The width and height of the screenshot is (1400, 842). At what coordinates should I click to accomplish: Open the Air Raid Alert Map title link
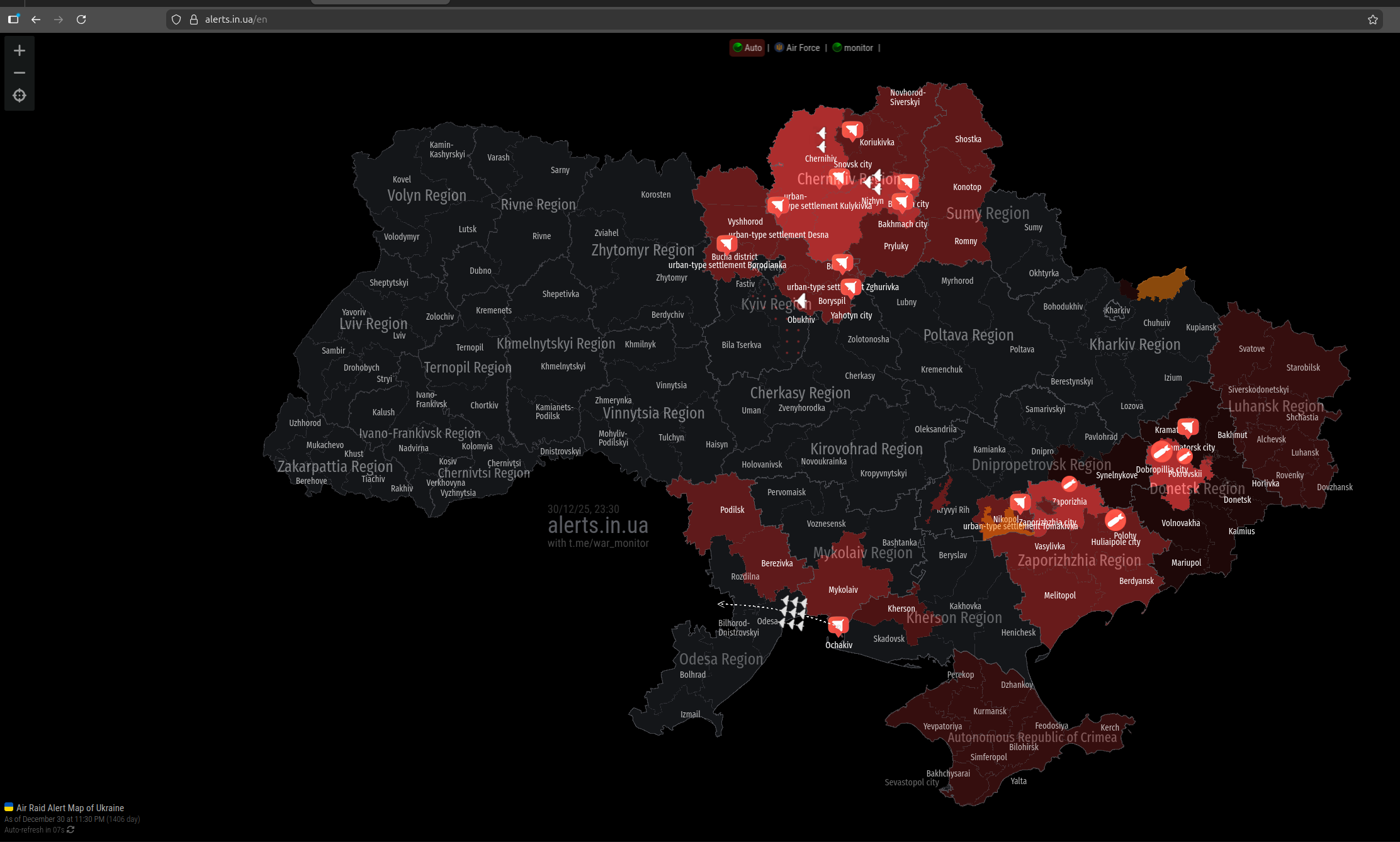click(x=70, y=808)
